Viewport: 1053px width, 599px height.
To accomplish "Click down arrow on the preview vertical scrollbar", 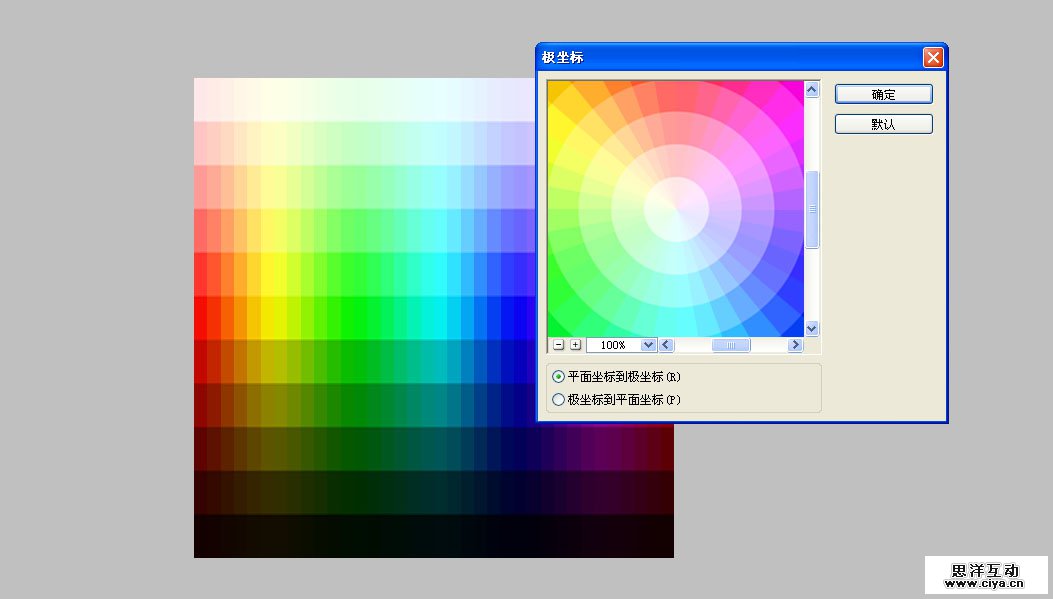I will coord(812,327).
